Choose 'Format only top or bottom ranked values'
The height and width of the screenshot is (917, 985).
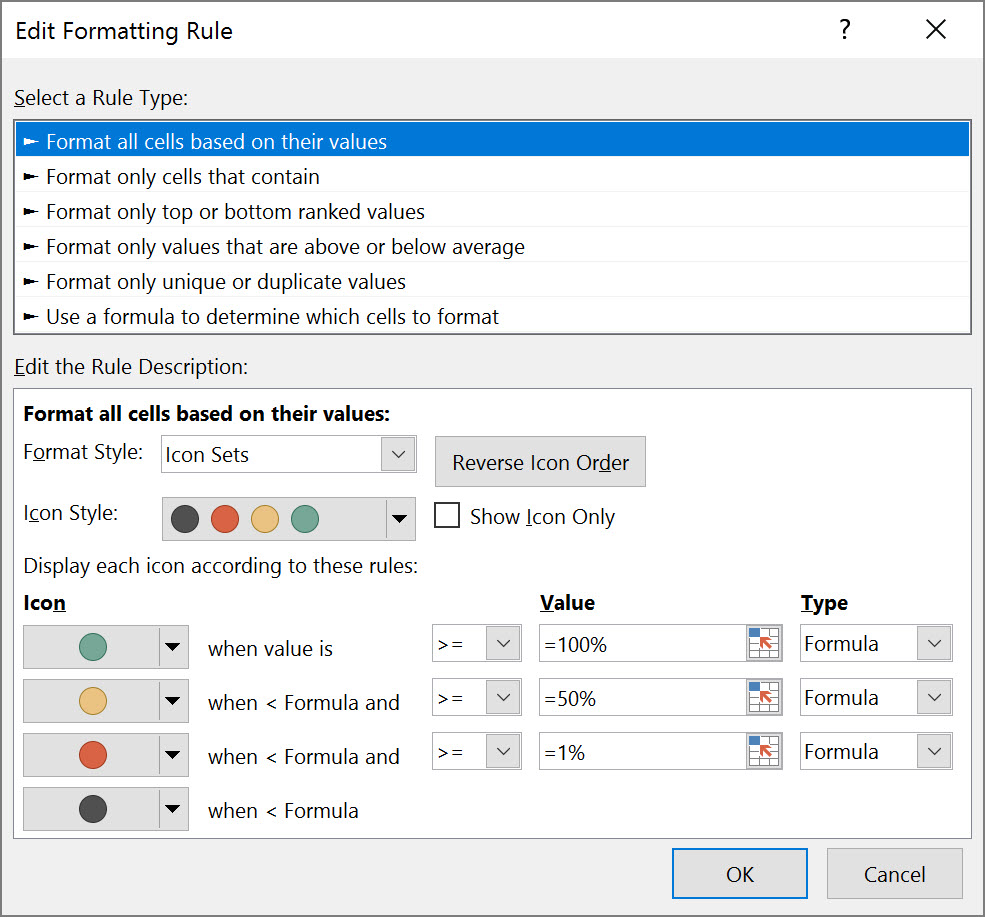tap(235, 212)
